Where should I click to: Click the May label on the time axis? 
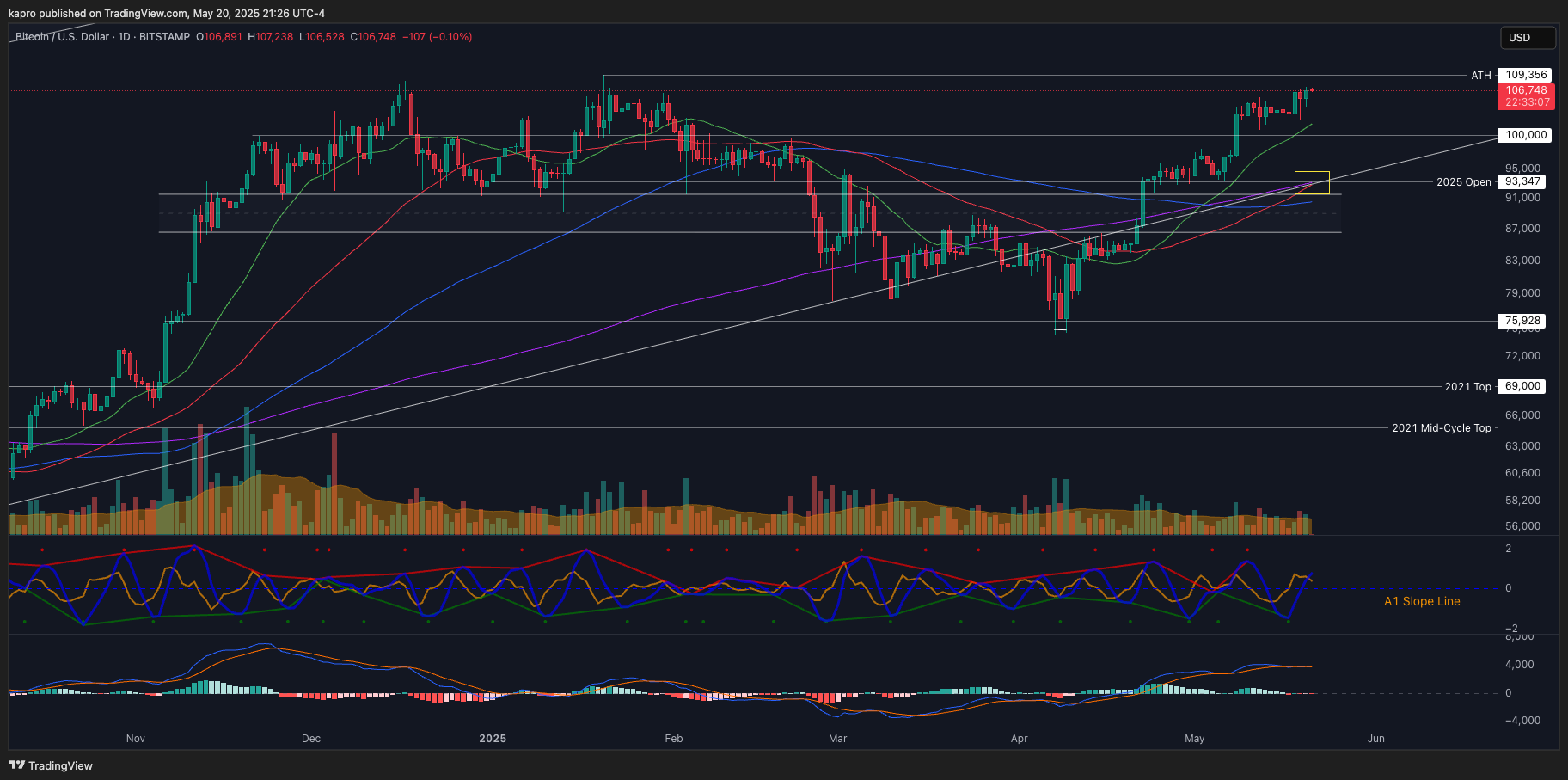point(1194,738)
